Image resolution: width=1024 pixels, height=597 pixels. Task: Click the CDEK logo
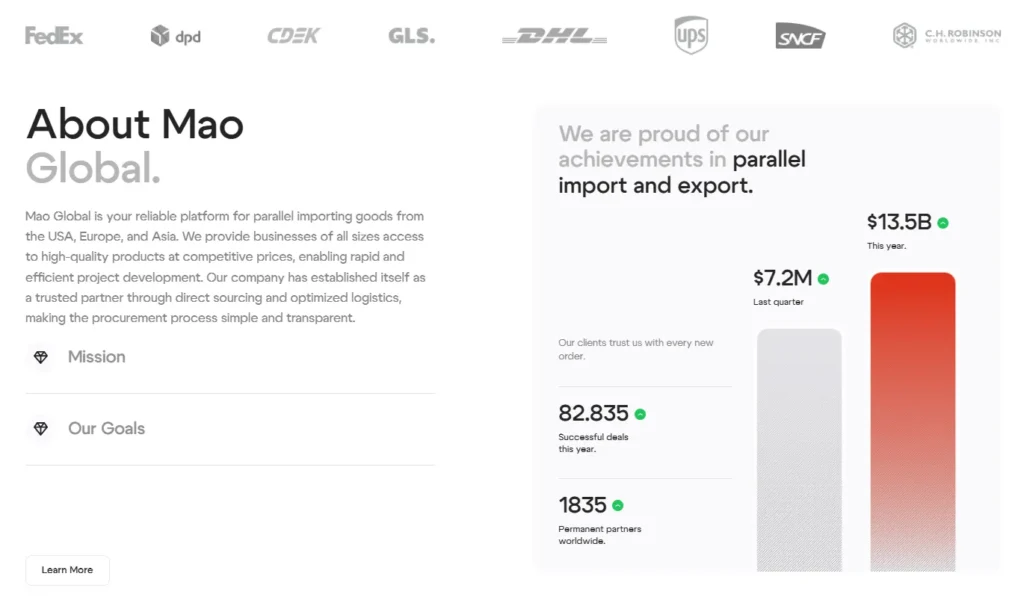coord(293,34)
